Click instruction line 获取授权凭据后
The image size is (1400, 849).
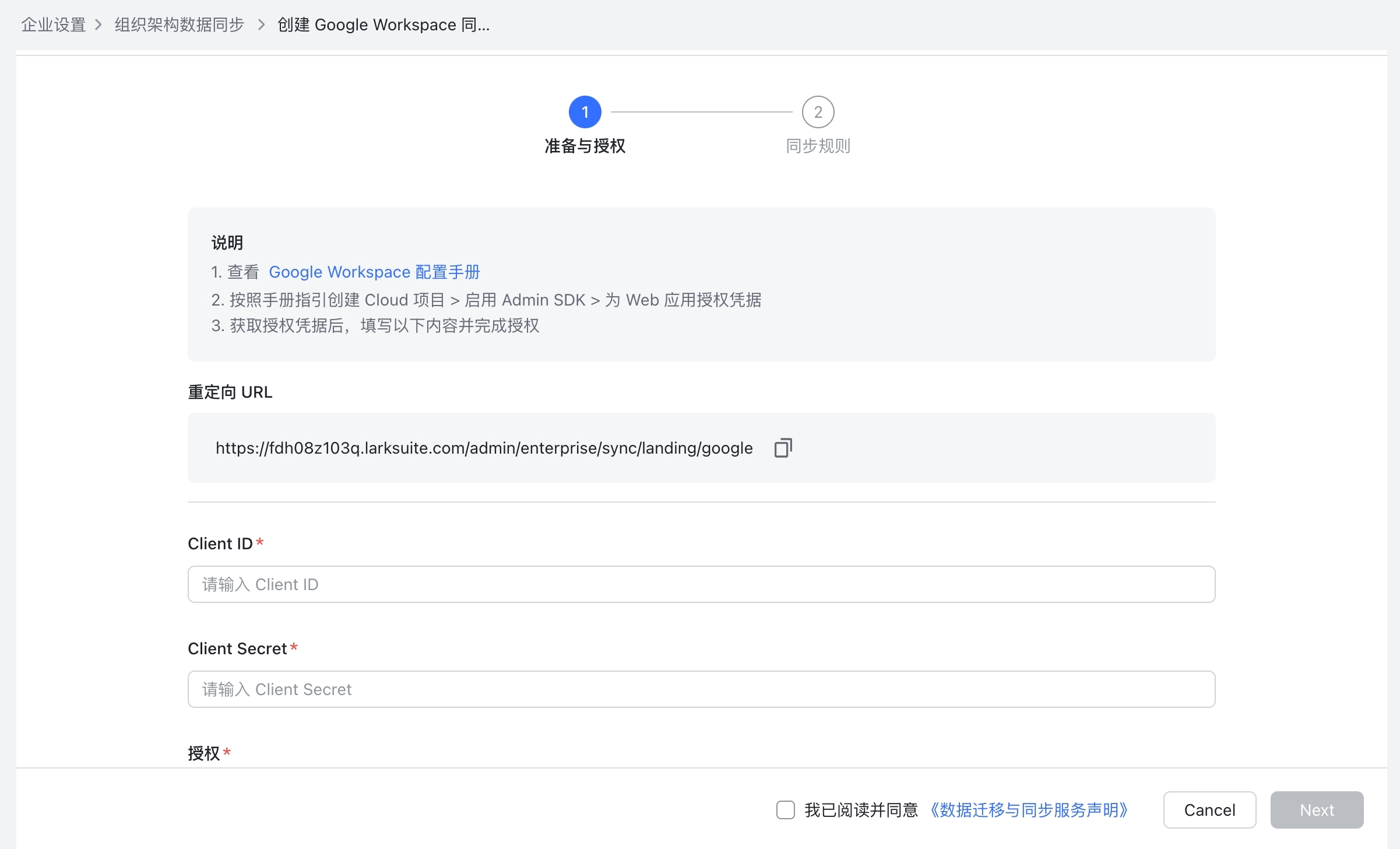point(375,325)
